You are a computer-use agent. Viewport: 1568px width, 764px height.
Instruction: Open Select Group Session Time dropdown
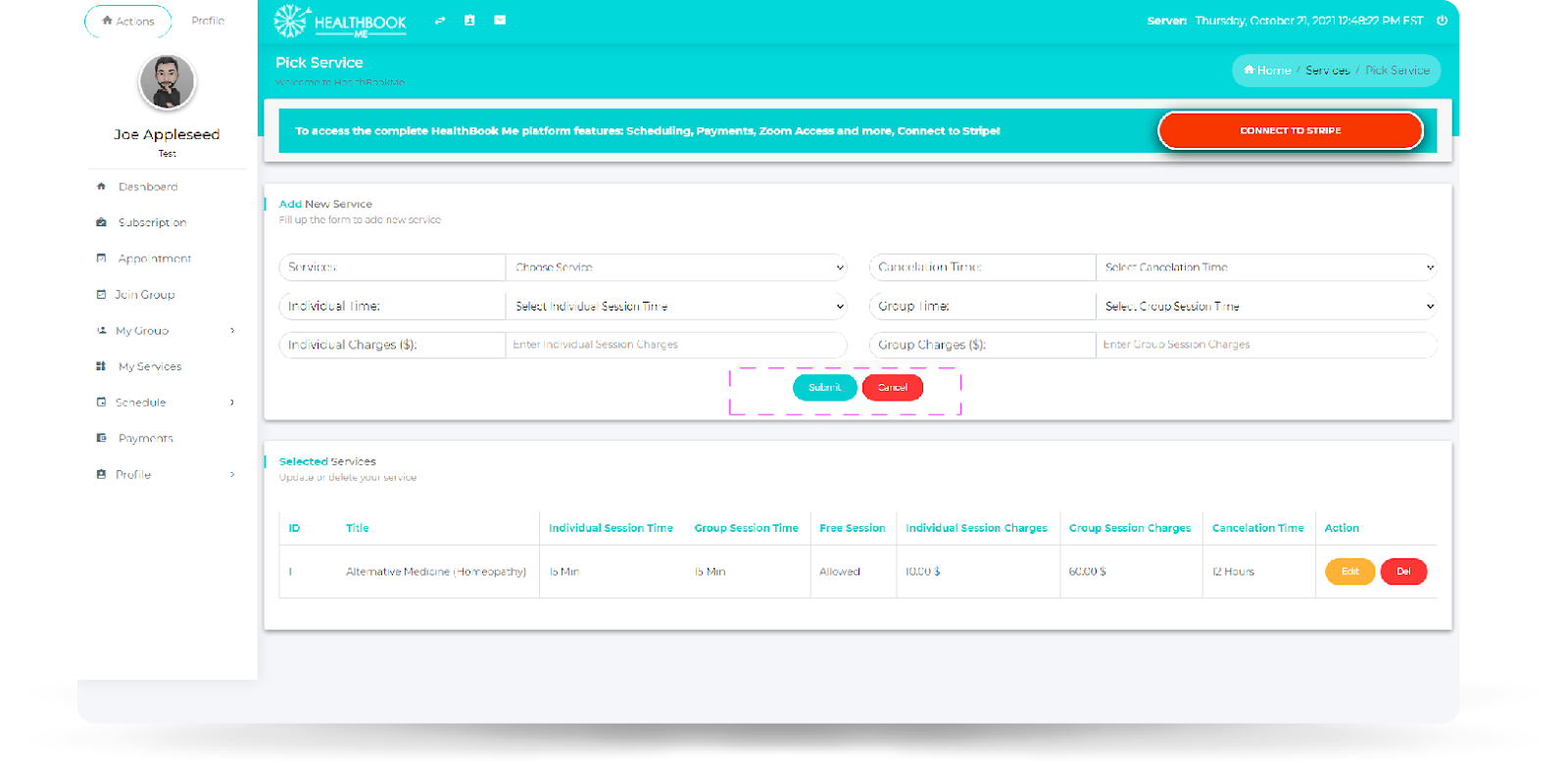1266,307
